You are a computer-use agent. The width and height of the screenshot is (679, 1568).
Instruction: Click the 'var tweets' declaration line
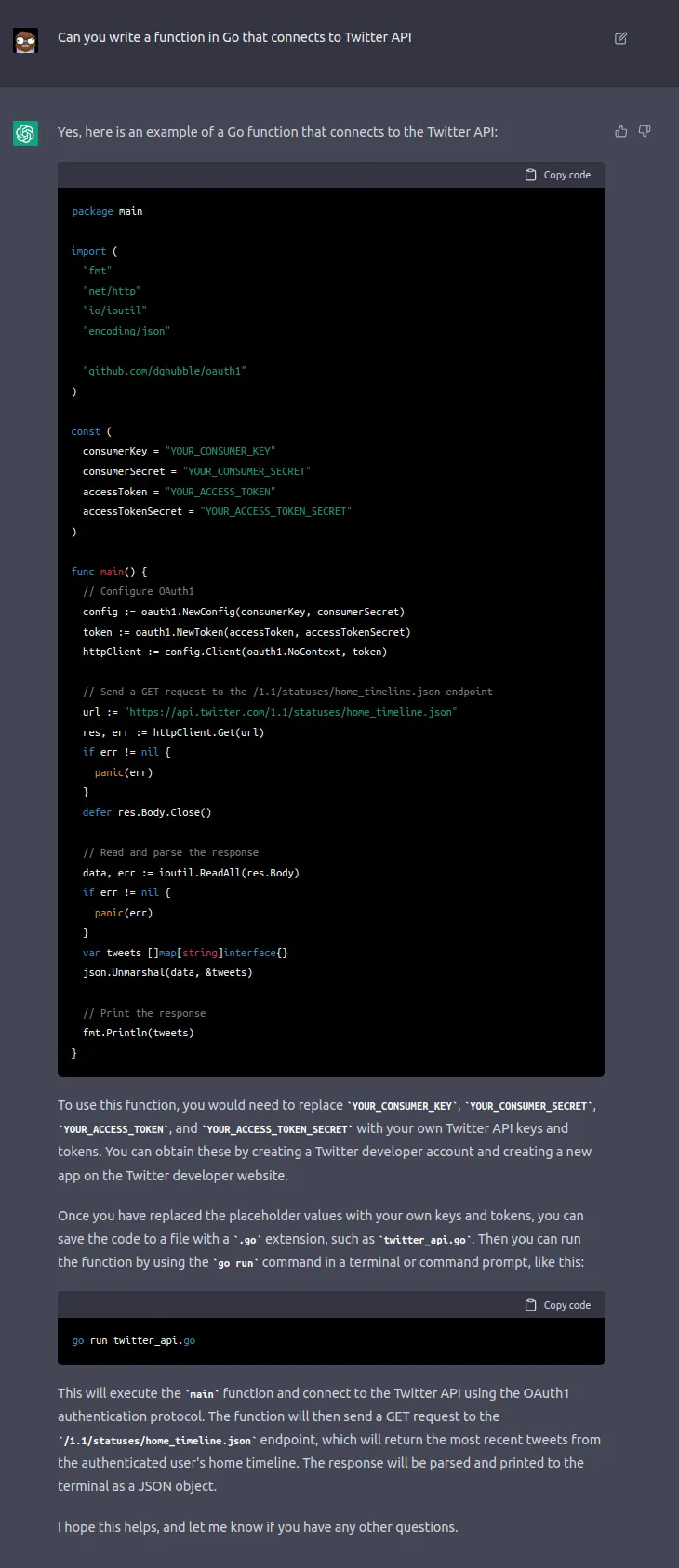tap(185, 953)
